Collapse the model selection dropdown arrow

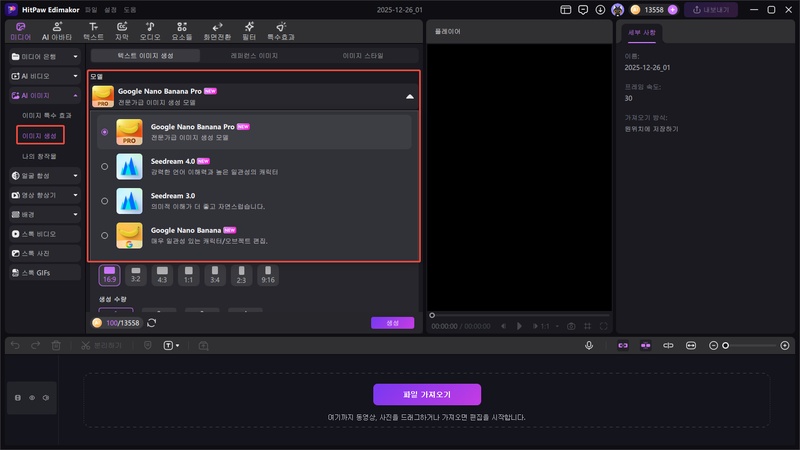click(410, 96)
